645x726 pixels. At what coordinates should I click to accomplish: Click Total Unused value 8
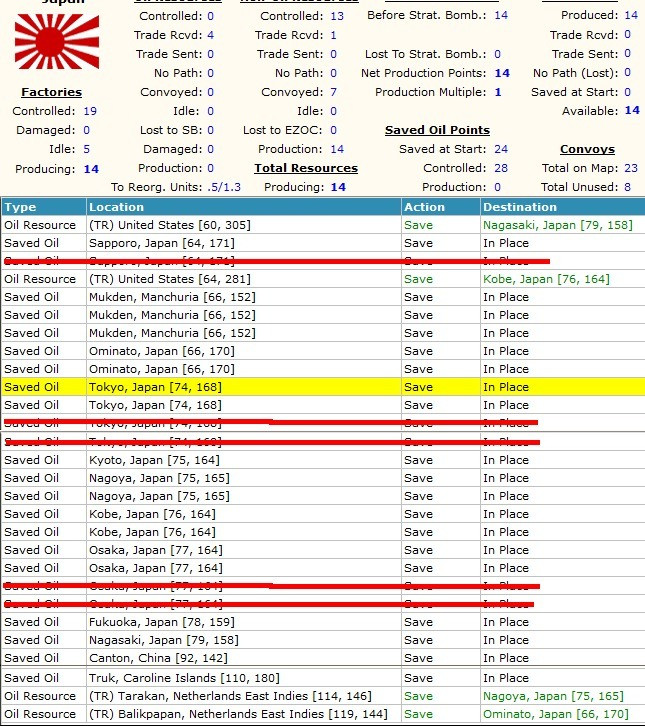click(627, 187)
